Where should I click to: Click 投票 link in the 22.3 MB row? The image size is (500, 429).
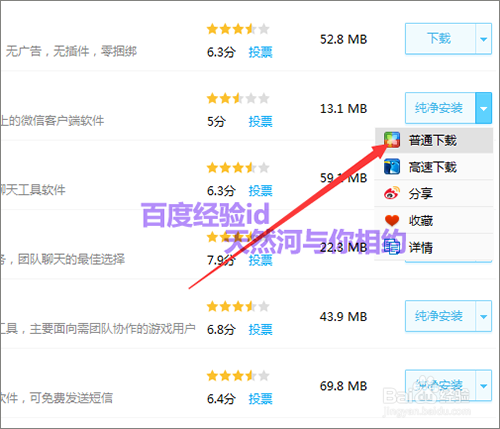pos(260,260)
